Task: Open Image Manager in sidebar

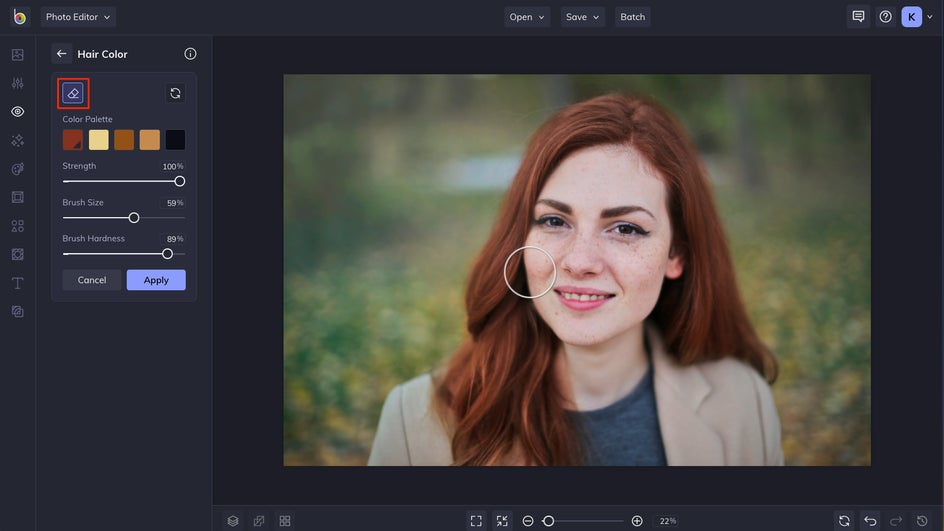Action: click(x=17, y=55)
